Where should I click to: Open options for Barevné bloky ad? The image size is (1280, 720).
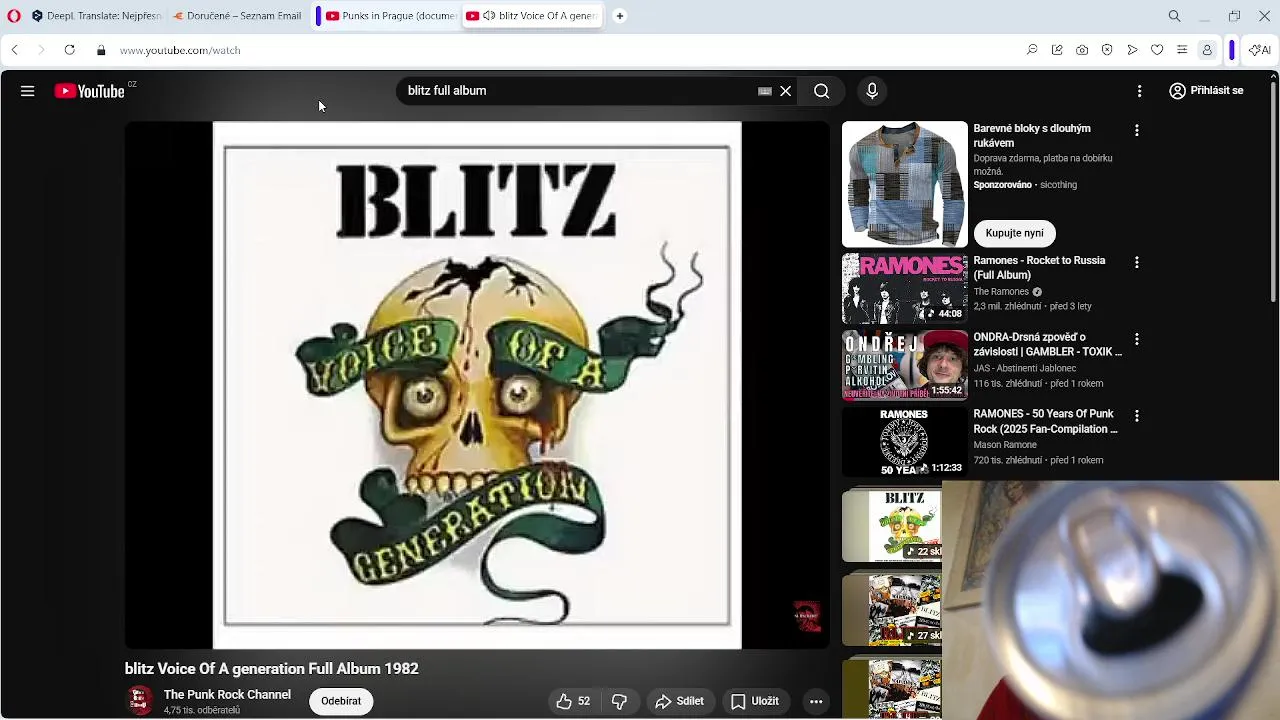click(x=1136, y=130)
